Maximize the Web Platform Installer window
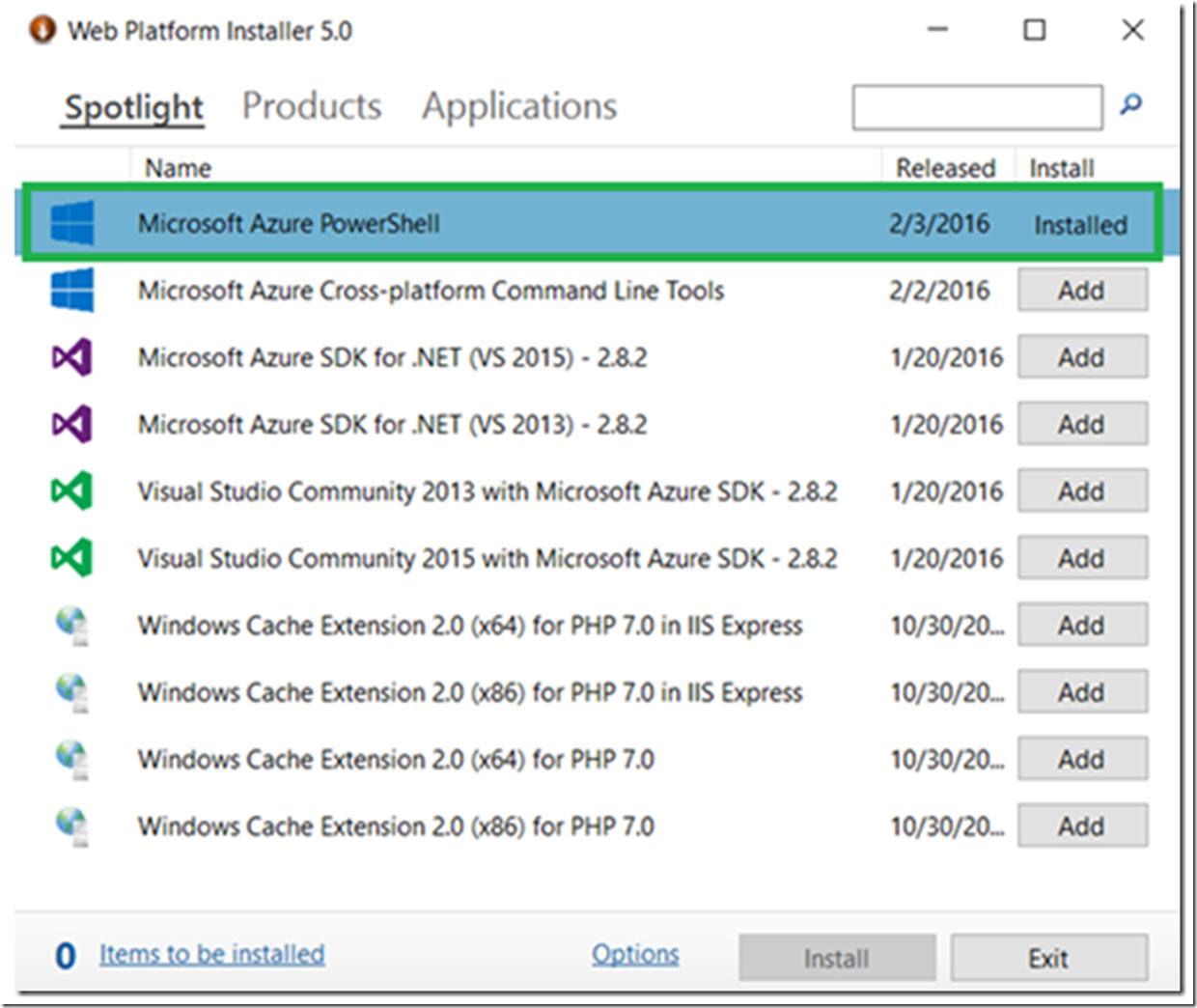This screenshot has height=1008, width=1197. tap(1035, 30)
